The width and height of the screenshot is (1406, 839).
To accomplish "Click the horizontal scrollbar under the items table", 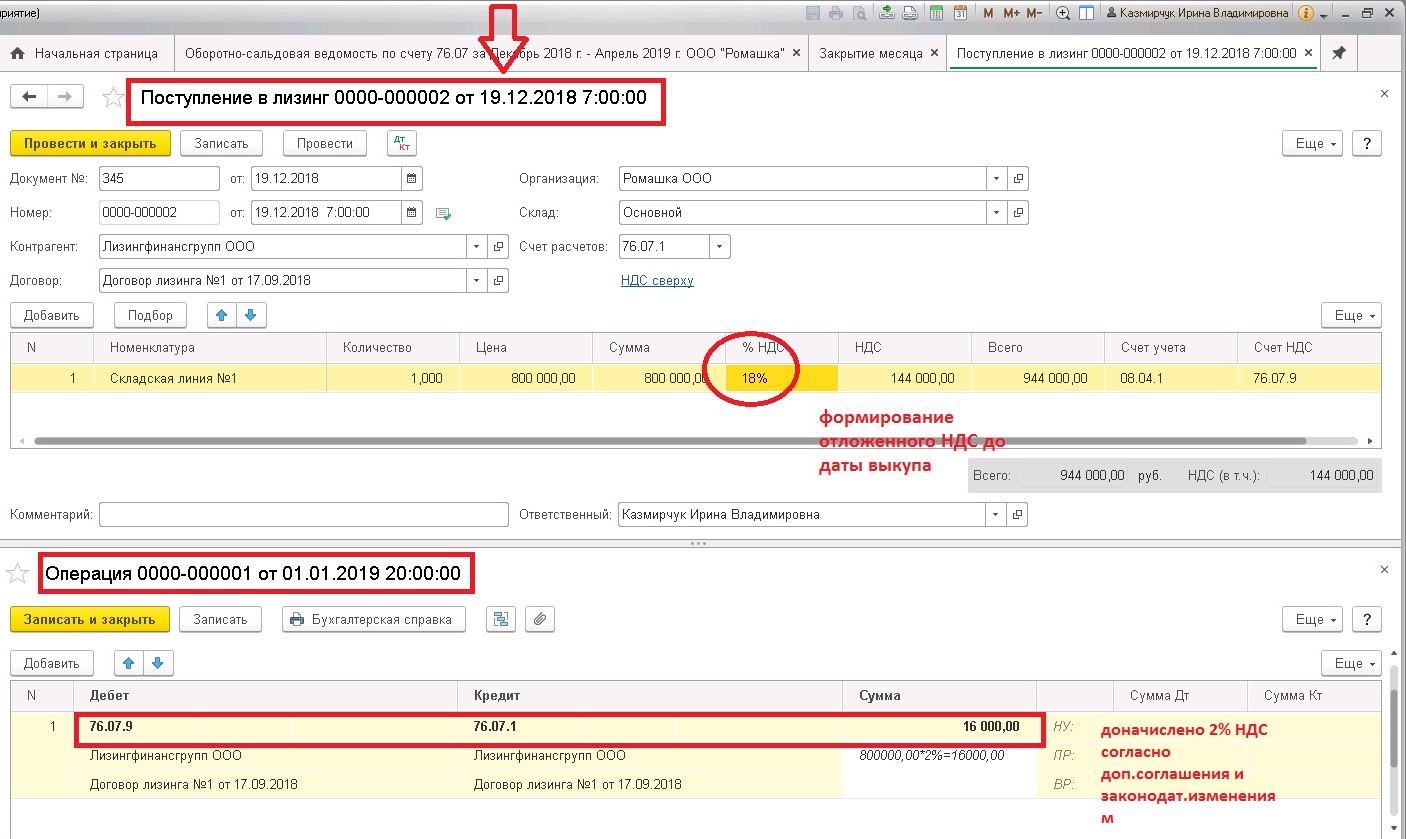I will [x=670, y=440].
